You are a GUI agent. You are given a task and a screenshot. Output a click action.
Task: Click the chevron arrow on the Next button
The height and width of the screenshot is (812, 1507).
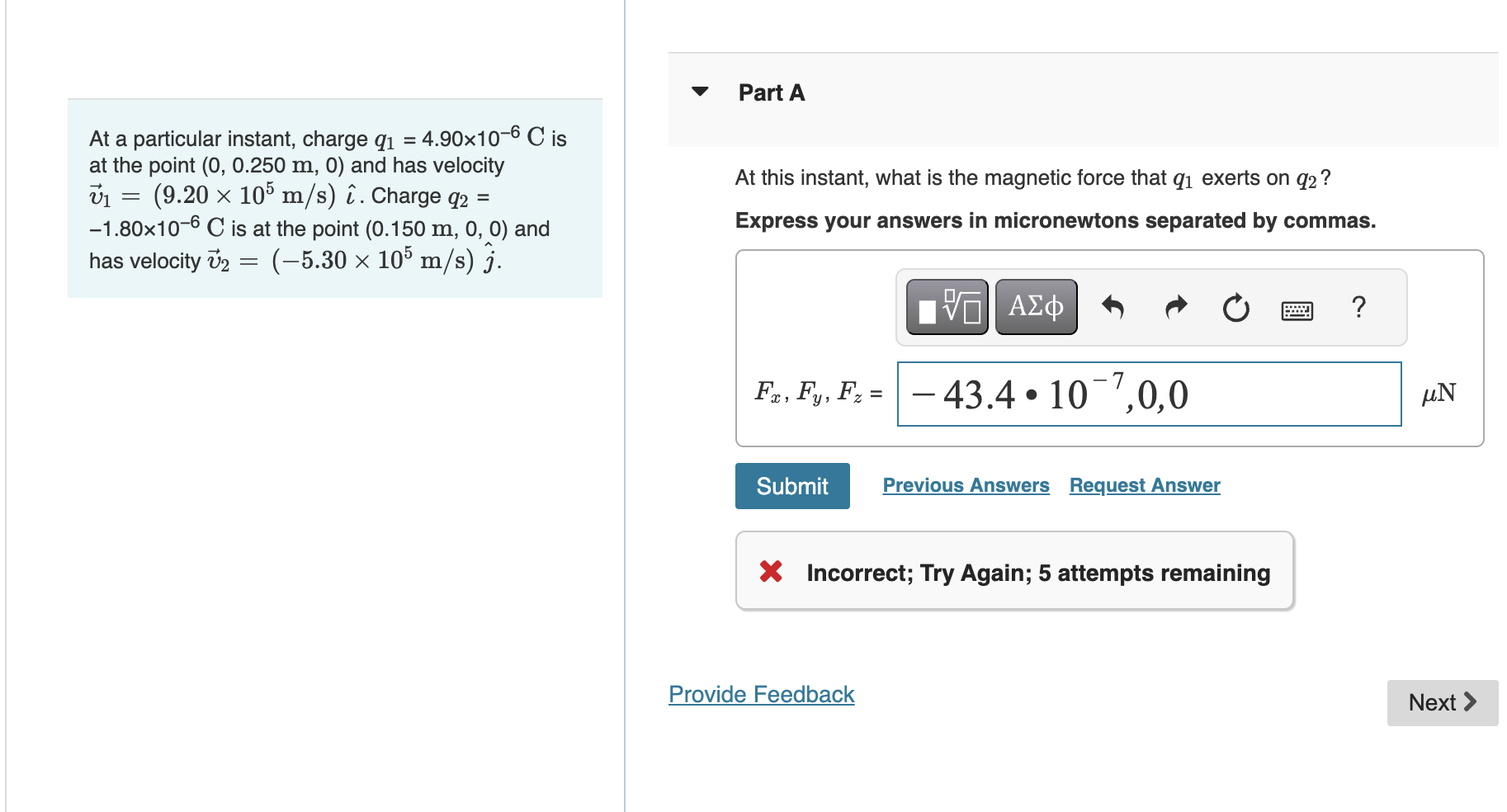click(1470, 702)
